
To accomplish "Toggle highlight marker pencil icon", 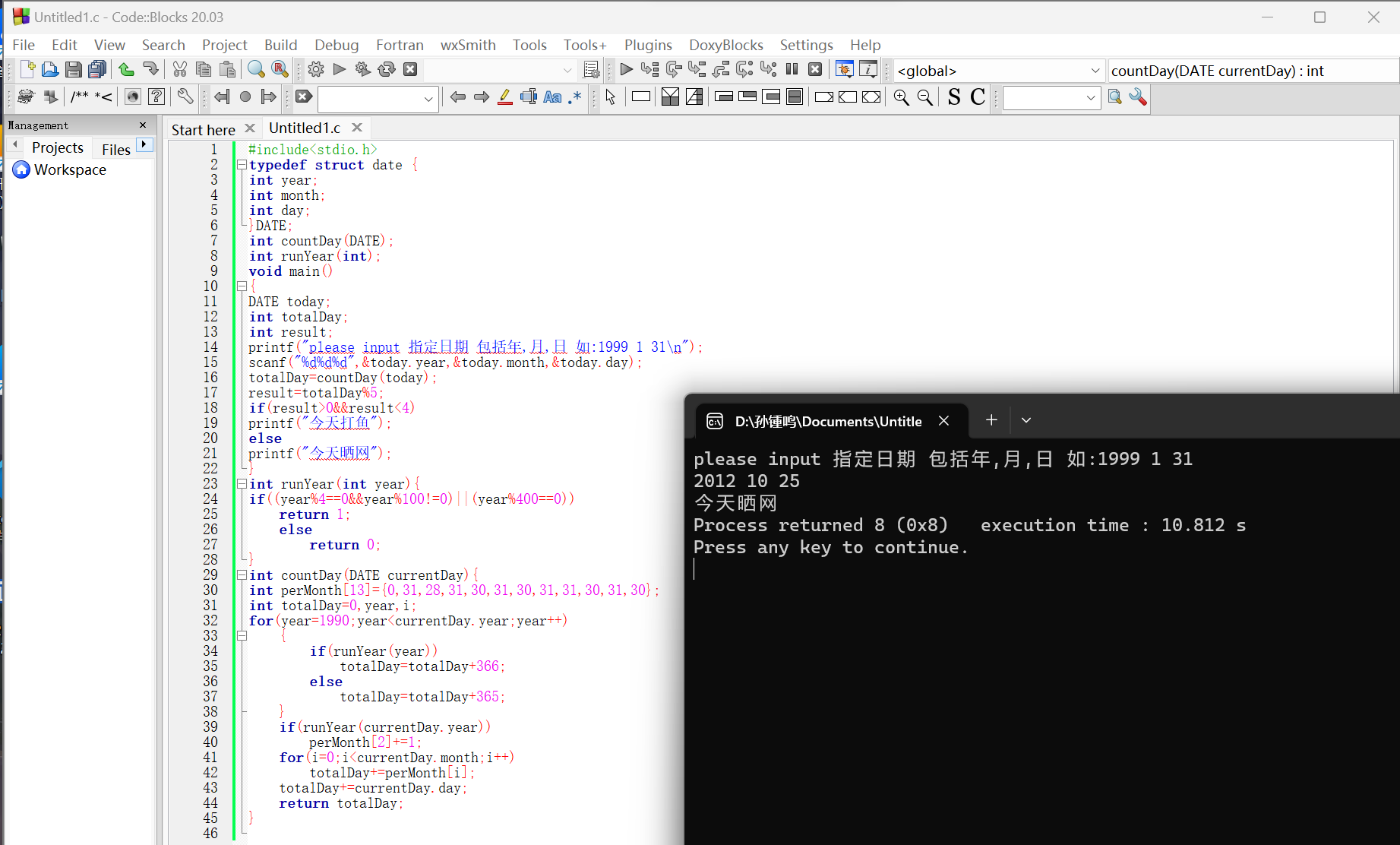I will tap(505, 97).
